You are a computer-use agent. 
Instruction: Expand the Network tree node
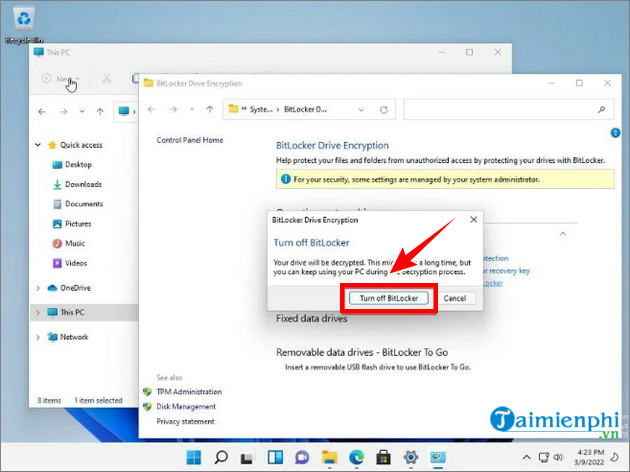pos(38,337)
